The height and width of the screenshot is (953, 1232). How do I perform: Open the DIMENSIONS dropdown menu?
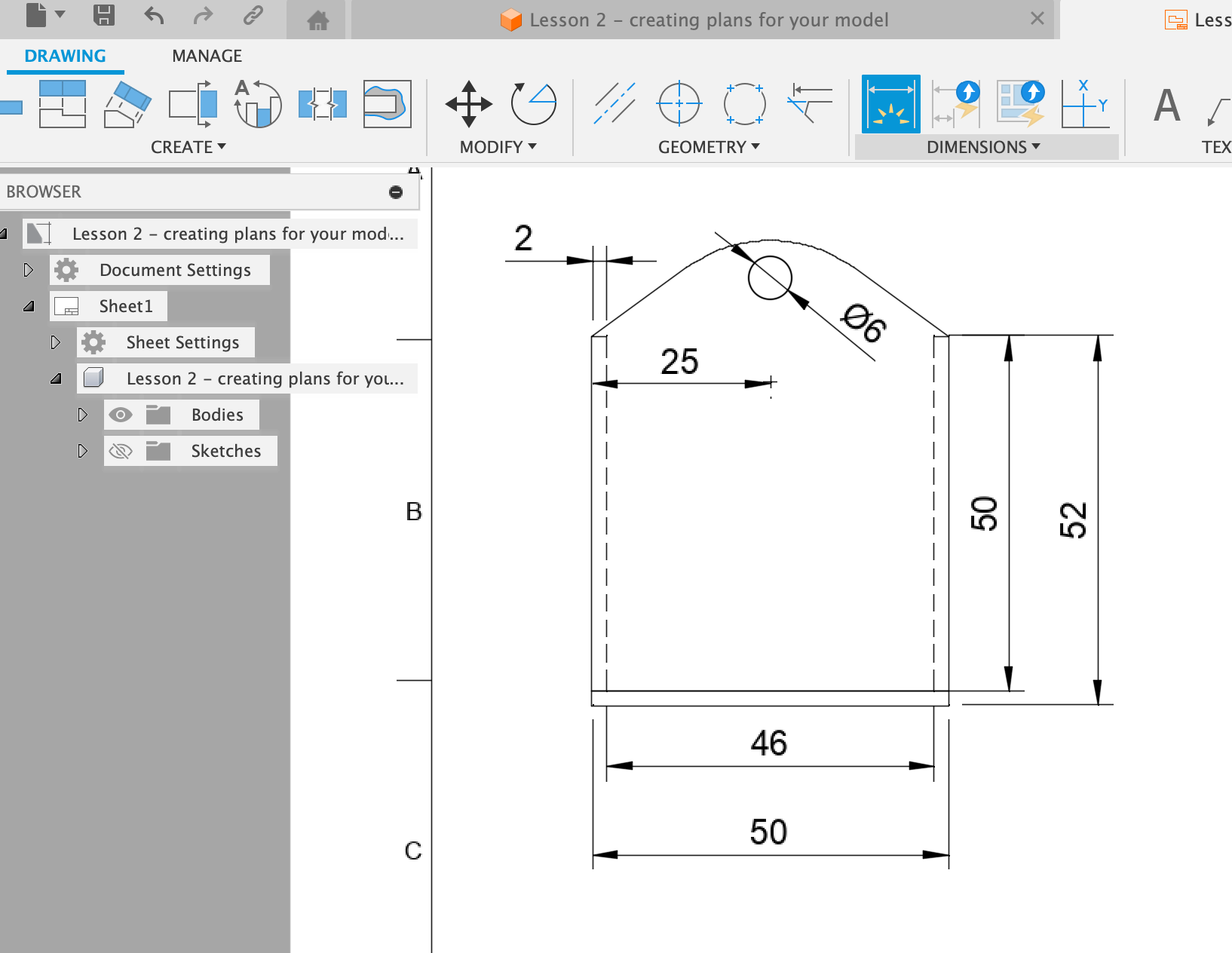pos(983,147)
